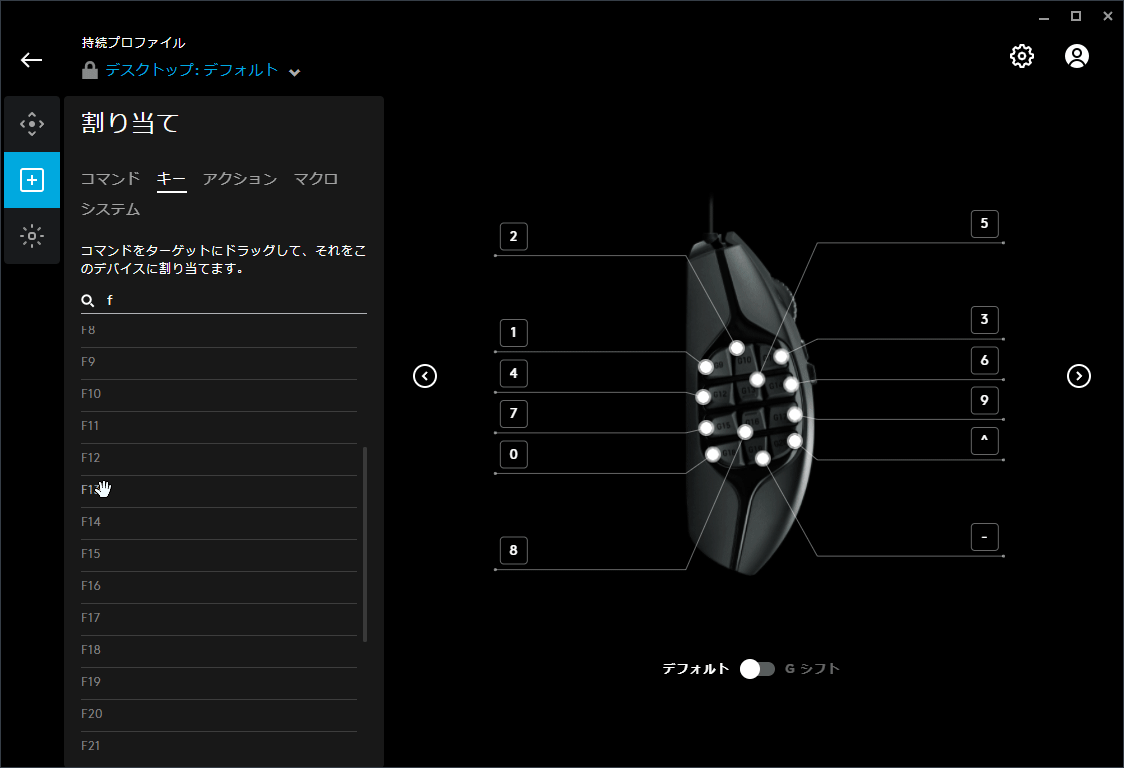
Task: Switch to the コマンド tab
Action: click(110, 179)
